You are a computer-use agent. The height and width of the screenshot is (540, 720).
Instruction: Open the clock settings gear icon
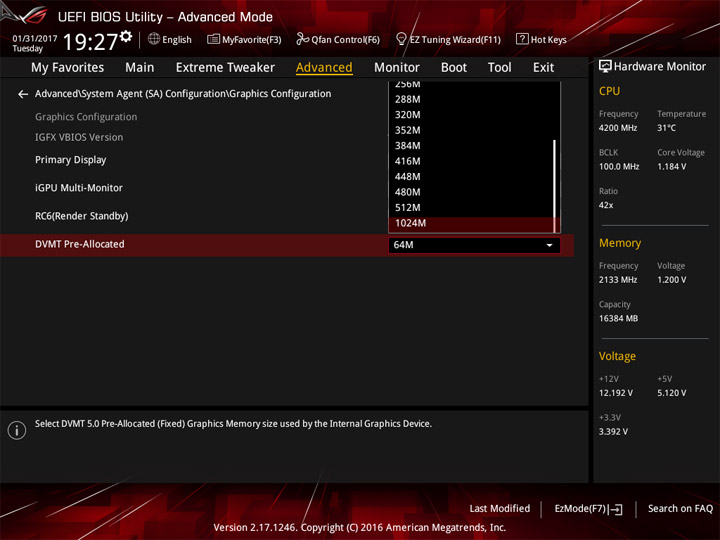point(126,36)
